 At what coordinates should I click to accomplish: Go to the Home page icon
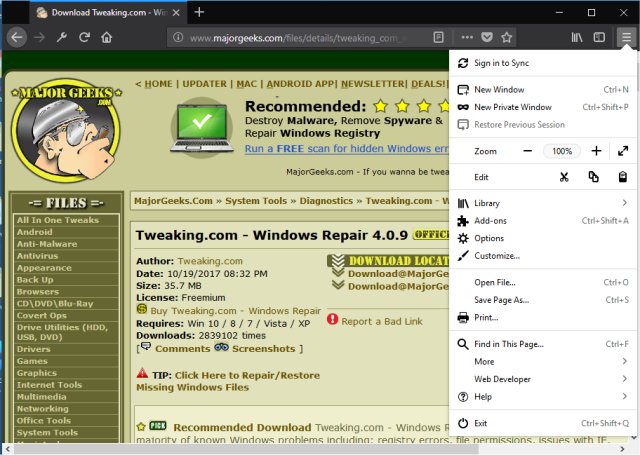(x=107, y=38)
